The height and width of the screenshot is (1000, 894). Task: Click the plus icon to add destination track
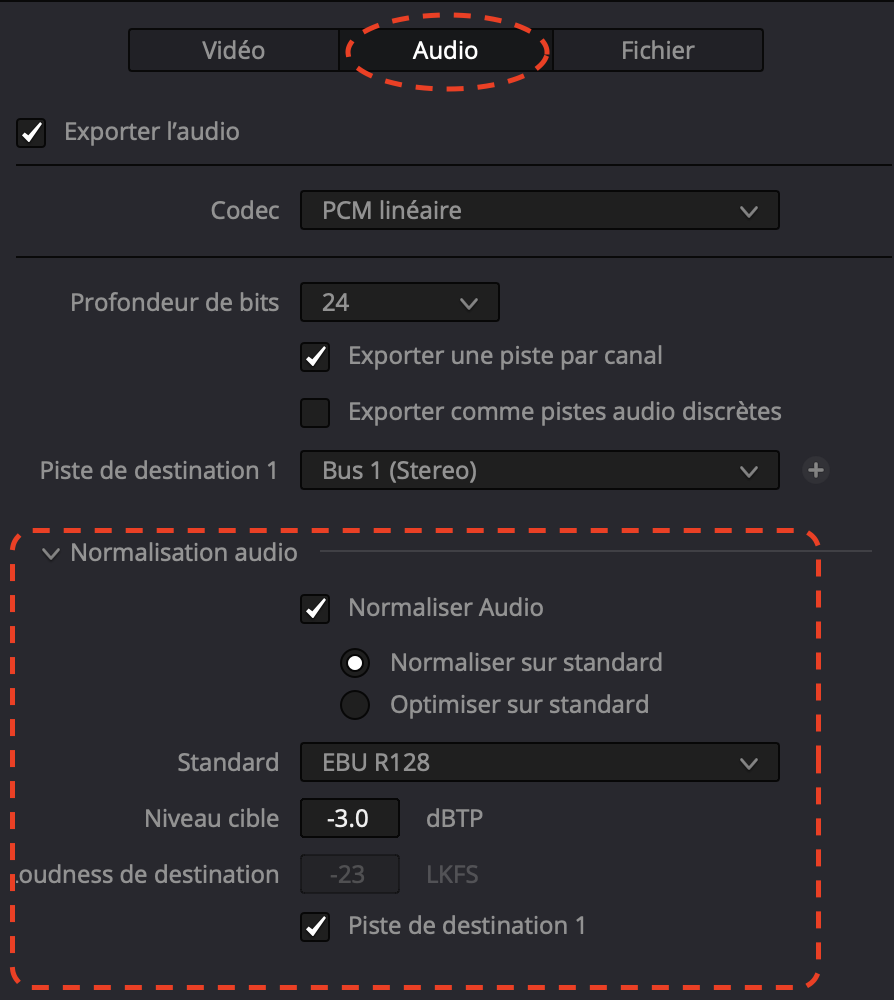tap(816, 470)
